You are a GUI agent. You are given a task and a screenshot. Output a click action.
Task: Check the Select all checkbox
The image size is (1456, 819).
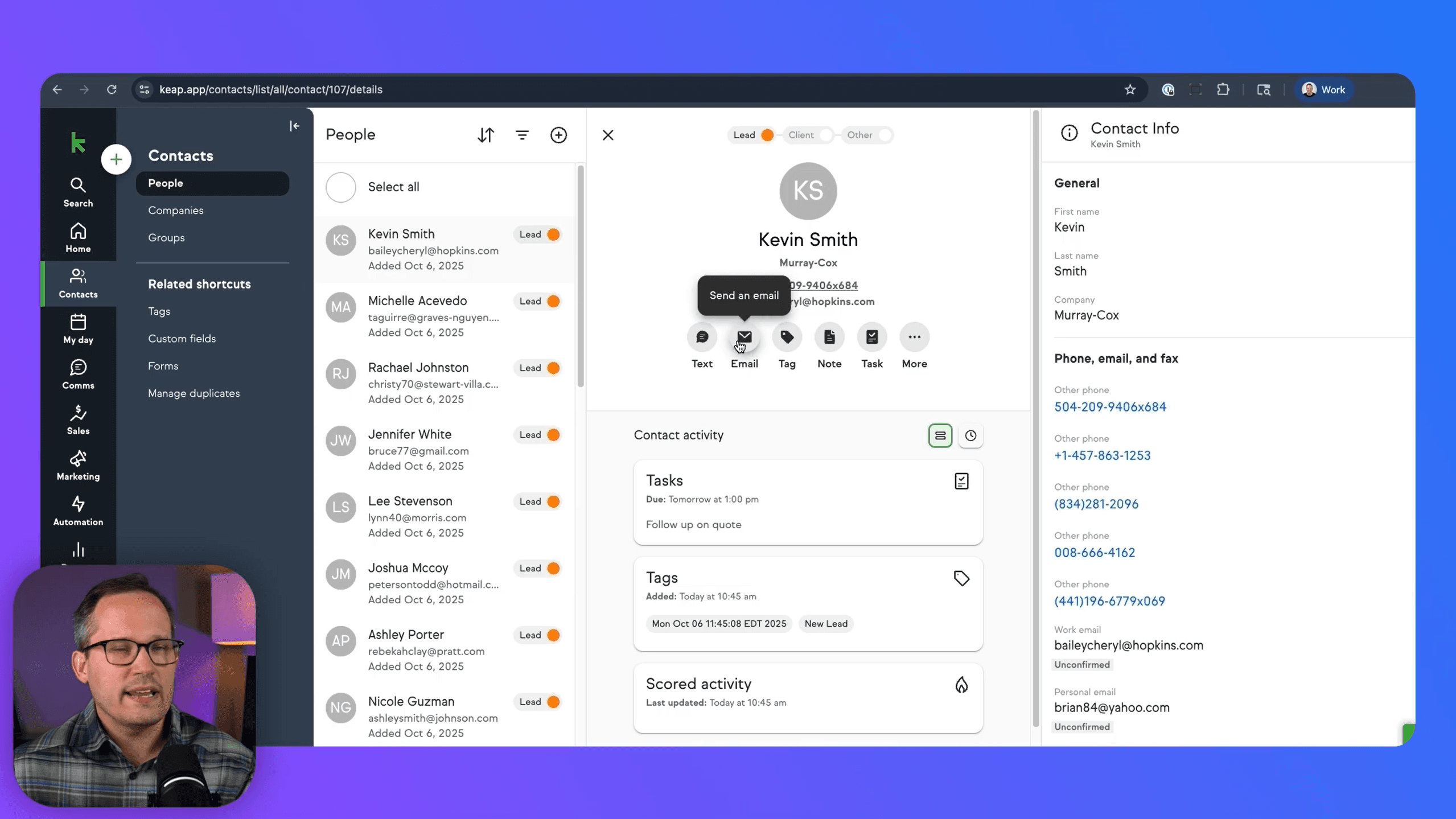click(x=341, y=187)
